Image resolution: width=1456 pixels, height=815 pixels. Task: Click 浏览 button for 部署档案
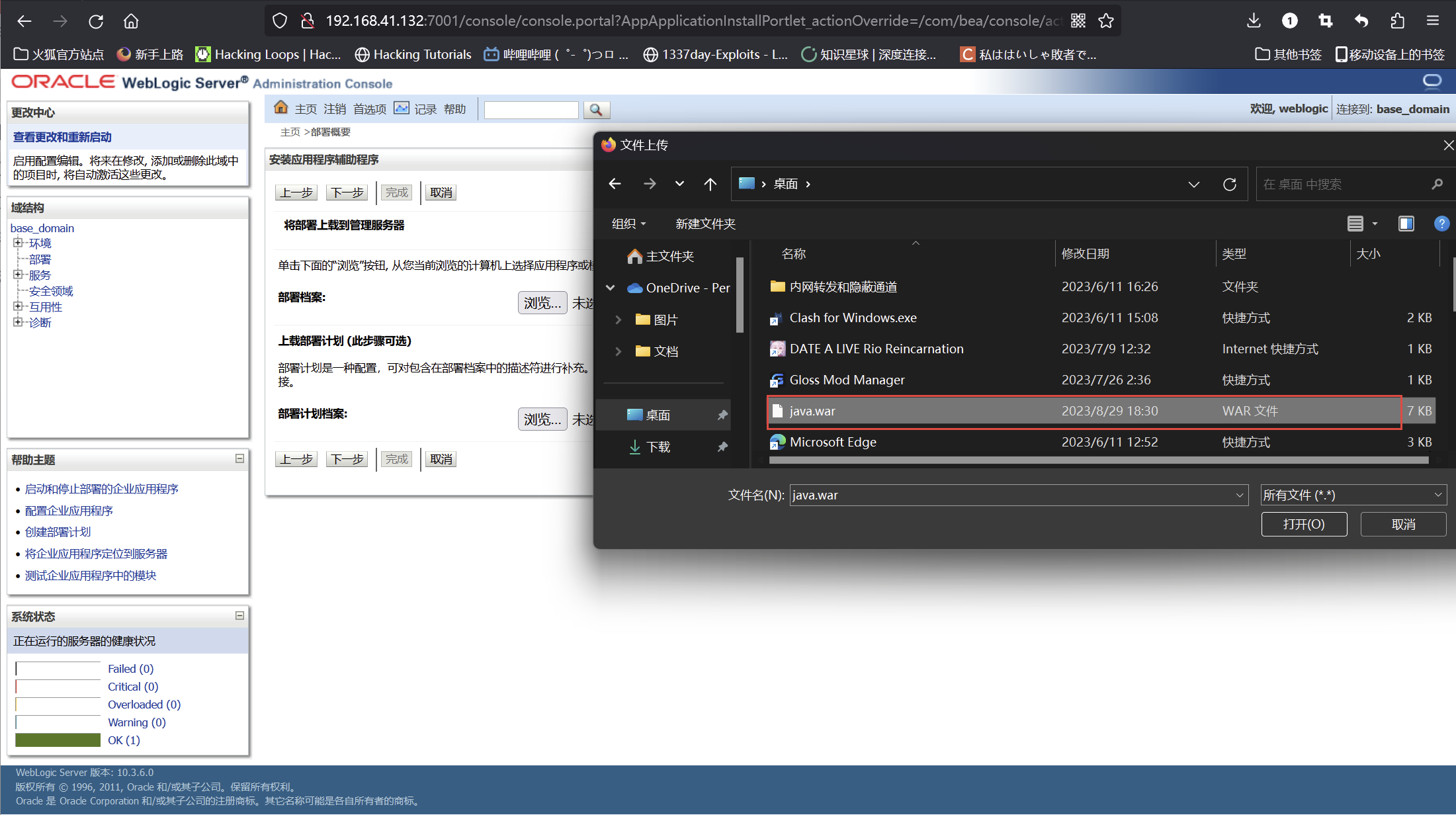[542, 303]
